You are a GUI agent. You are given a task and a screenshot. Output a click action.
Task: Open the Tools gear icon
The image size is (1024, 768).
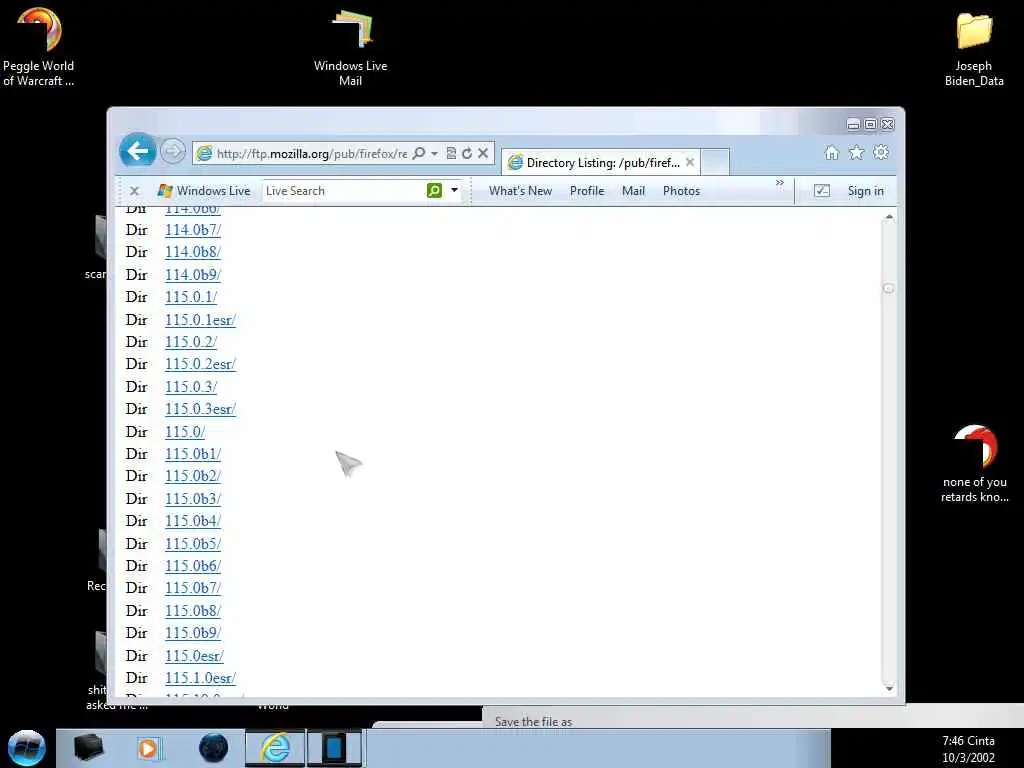point(881,152)
